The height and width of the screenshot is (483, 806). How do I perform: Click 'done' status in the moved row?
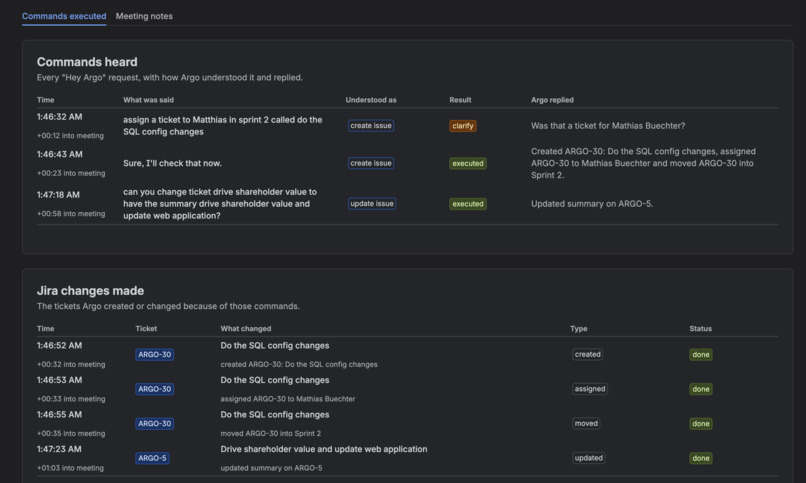coord(701,423)
